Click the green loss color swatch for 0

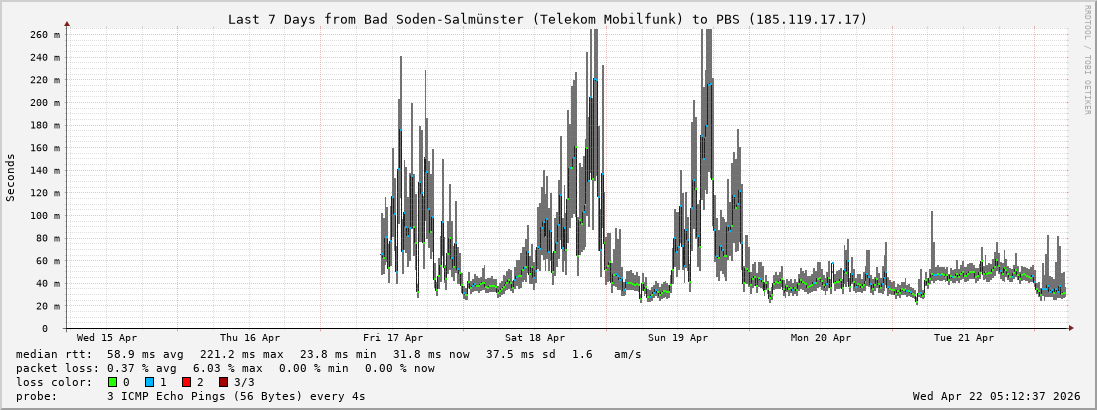(112, 382)
